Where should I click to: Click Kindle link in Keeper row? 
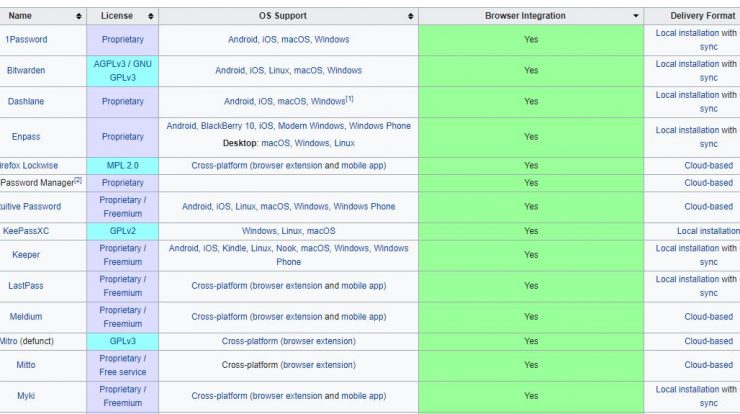coord(234,248)
